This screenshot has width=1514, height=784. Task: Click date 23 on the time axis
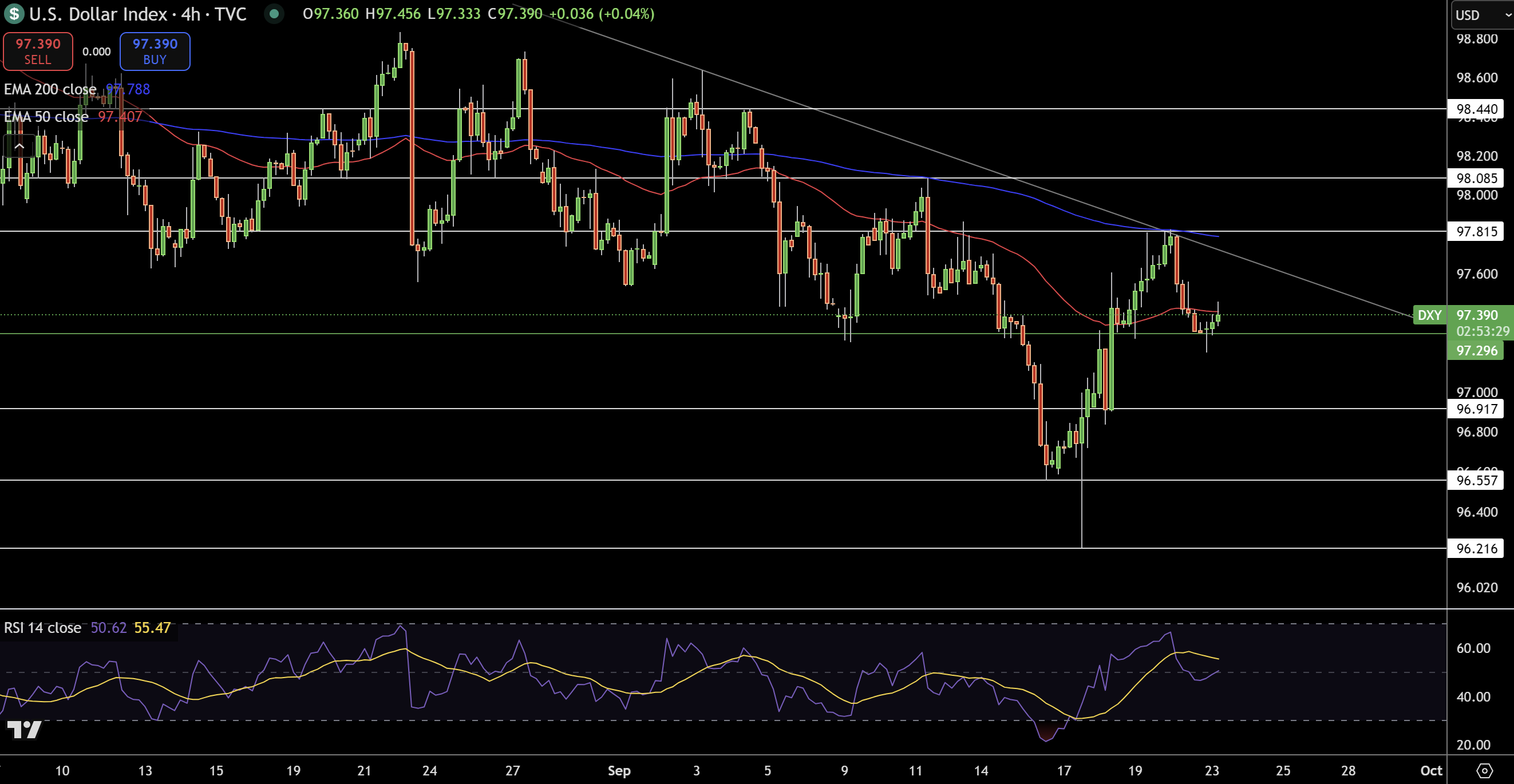click(1212, 770)
